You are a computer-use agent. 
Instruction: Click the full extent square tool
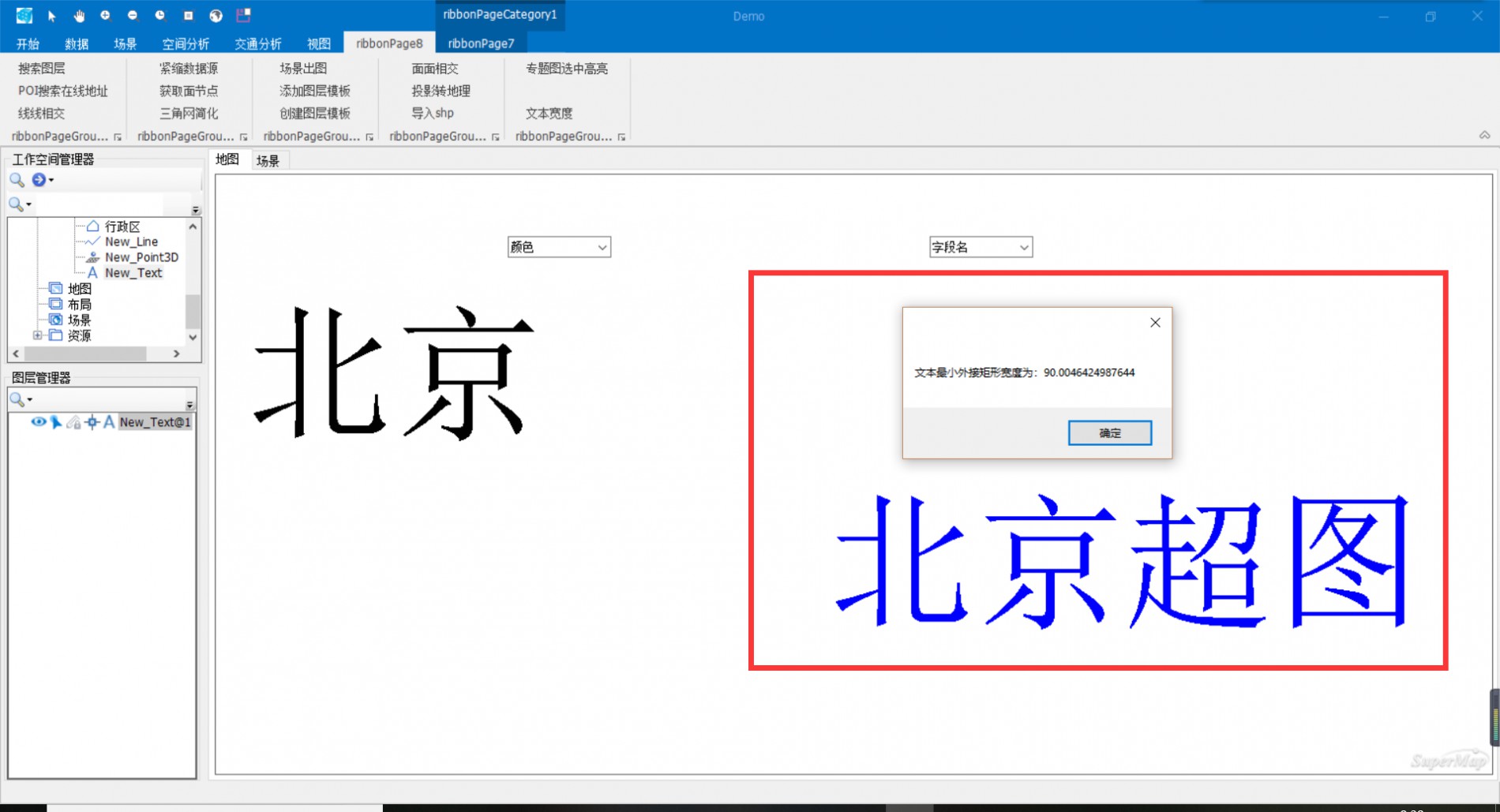[x=188, y=16]
